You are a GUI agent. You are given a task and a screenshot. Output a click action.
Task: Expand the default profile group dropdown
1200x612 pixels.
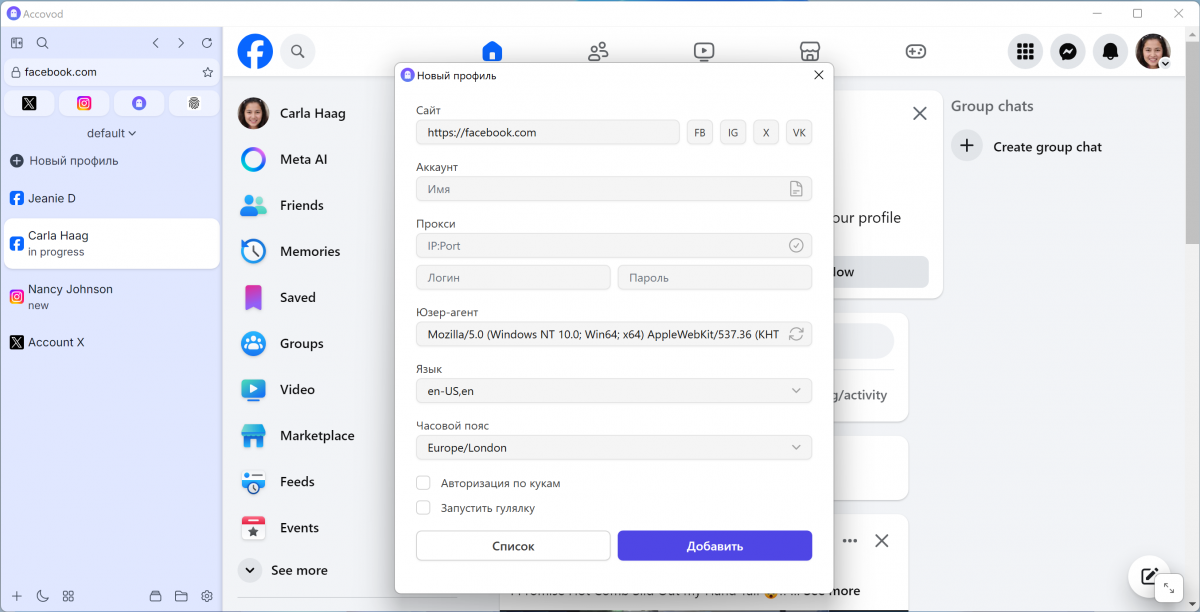click(111, 133)
